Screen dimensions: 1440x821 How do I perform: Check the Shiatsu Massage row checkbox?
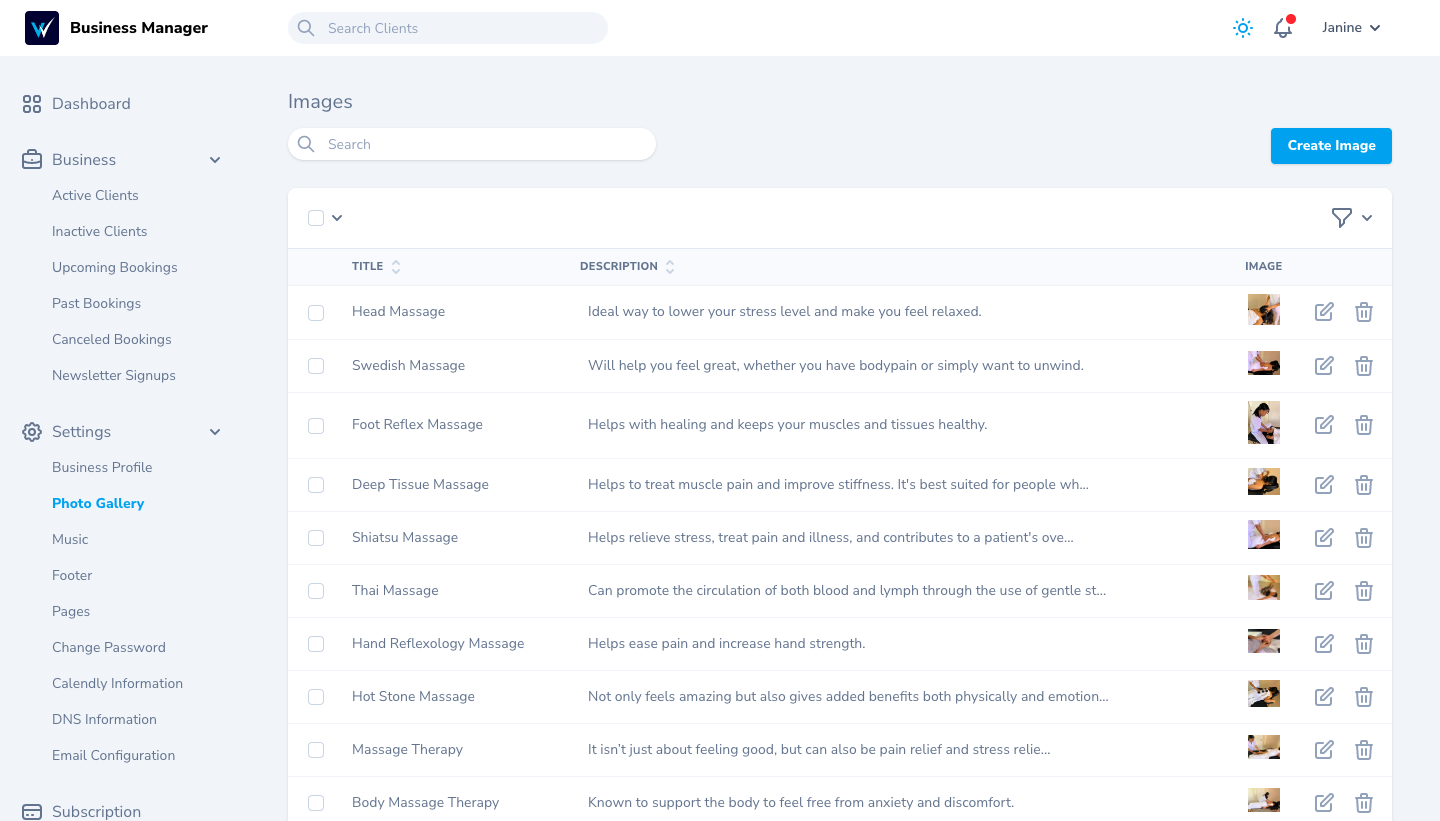pos(316,538)
